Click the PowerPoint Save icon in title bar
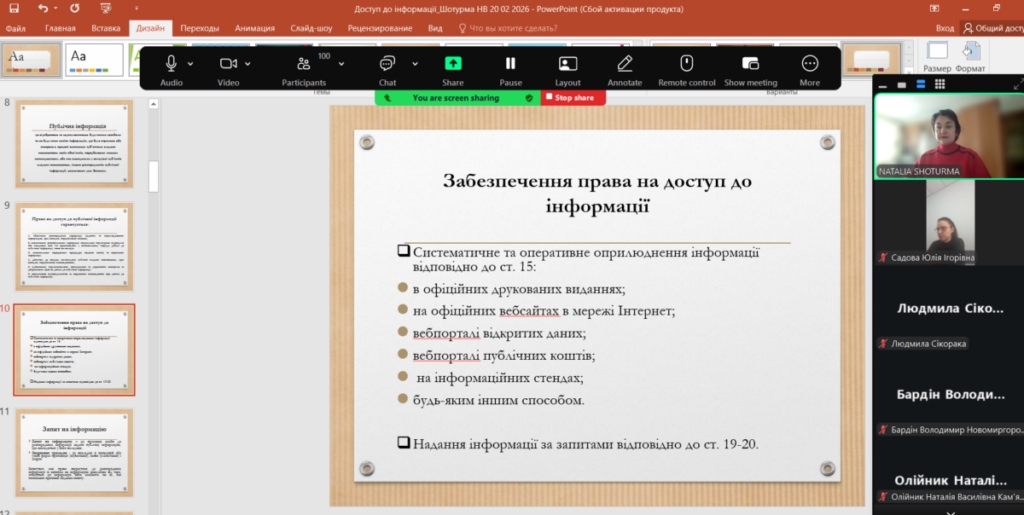Image resolution: width=1024 pixels, height=515 pixels. point(17,8)
